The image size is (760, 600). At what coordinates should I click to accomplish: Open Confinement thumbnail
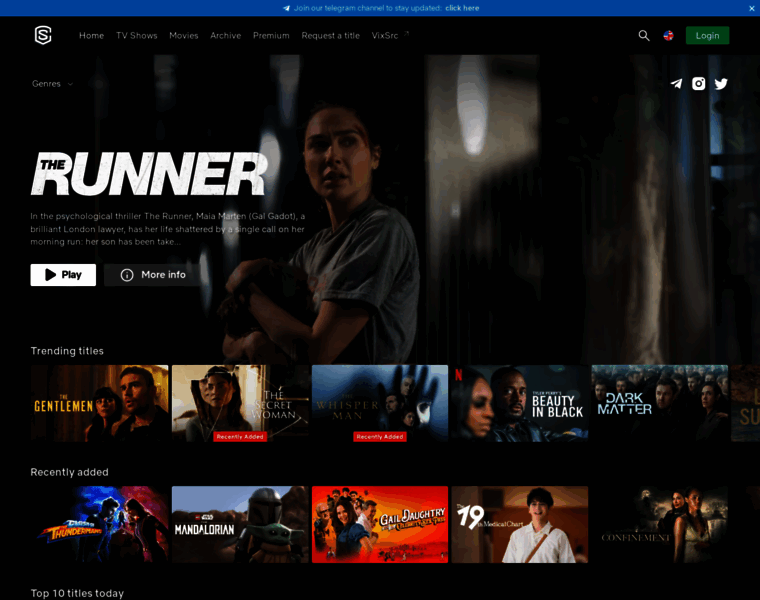pos(660,524)
